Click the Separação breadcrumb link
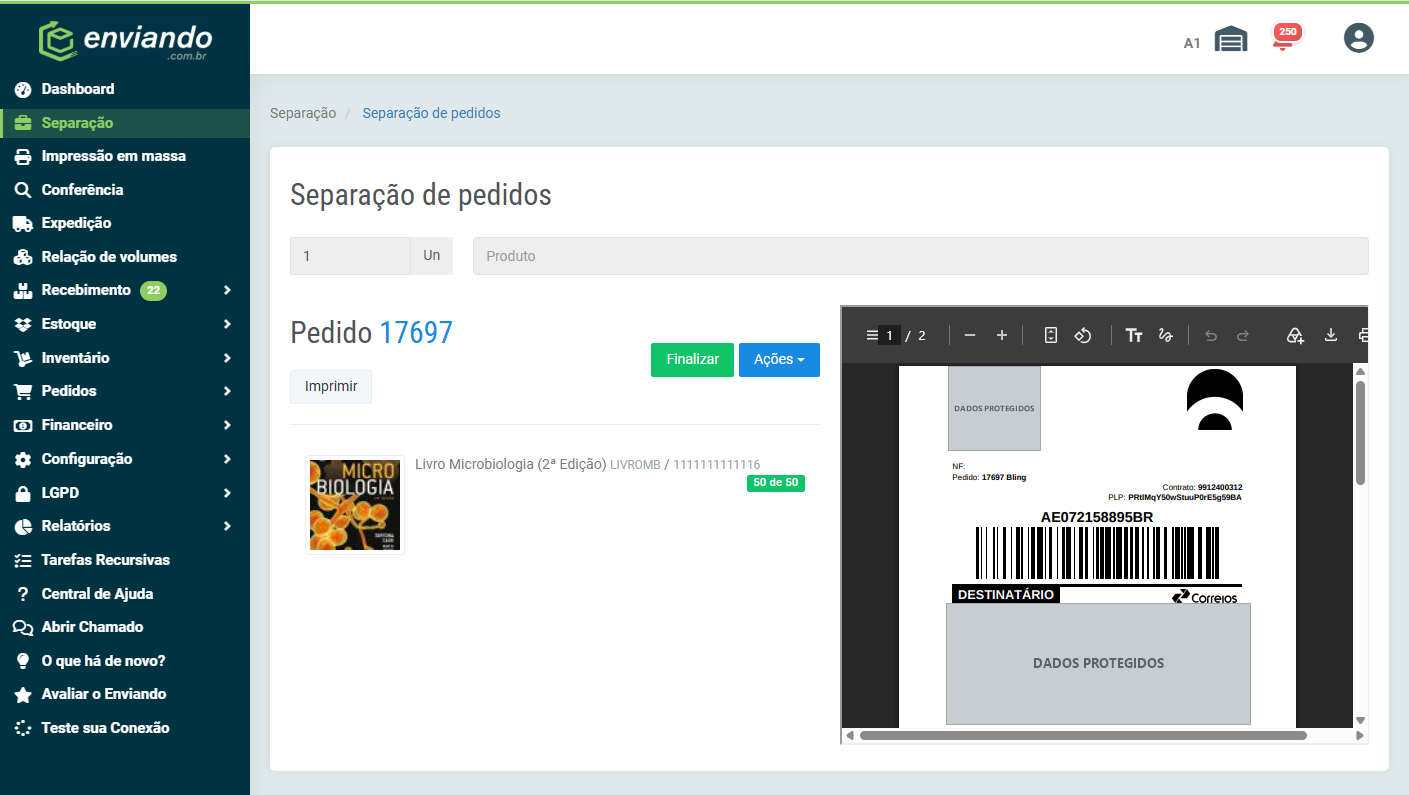Image resolution: width=1409 pixels, height=795 pixels. 303,113
